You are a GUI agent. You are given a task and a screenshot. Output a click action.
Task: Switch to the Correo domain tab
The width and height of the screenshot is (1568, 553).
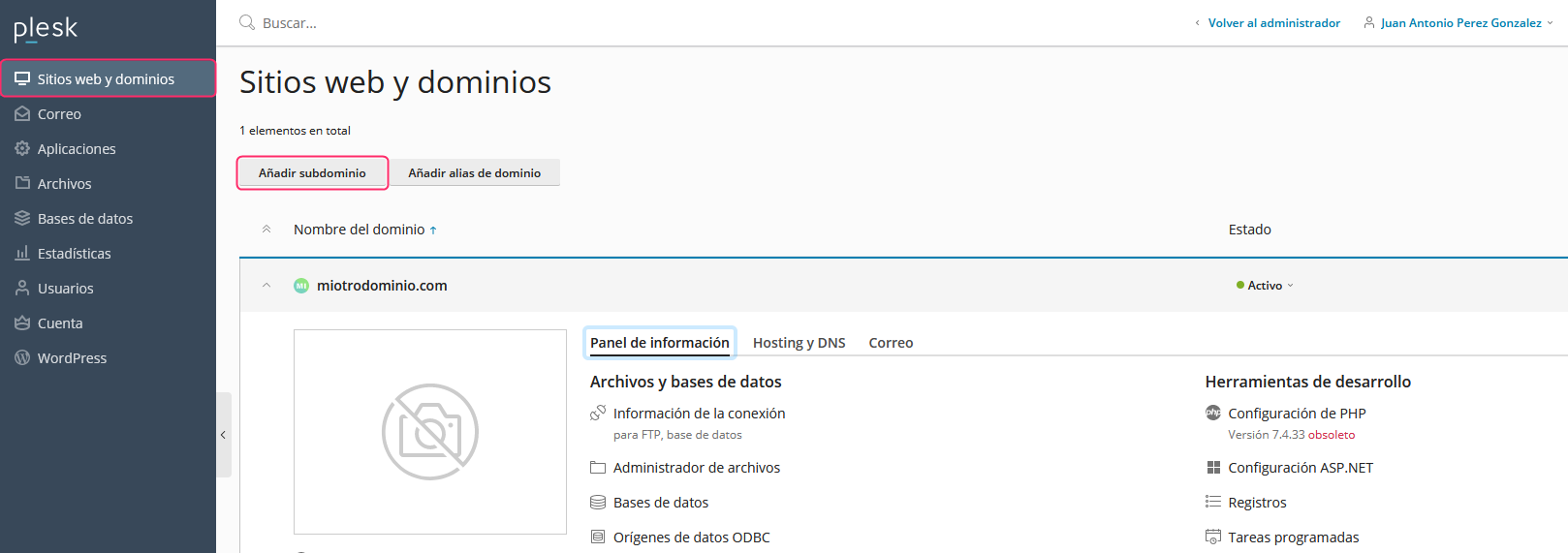pyautogui.click(x=891, y=343)
